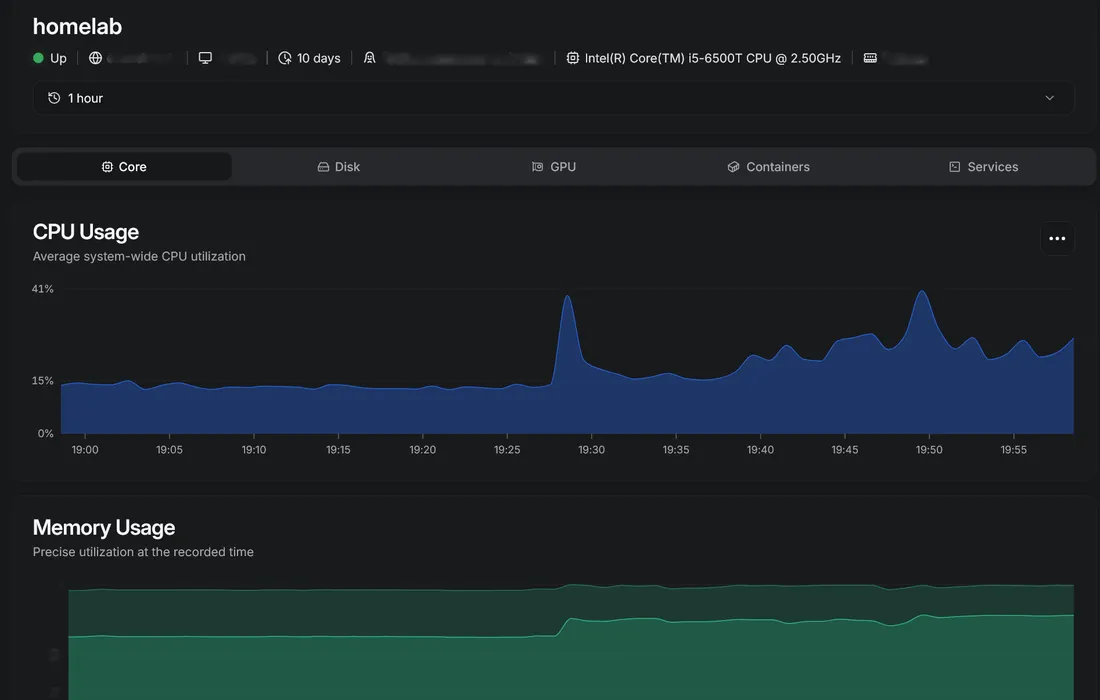Click the memory stick icon
Screen dimensions: 1100x700
[x=870, y=58]
